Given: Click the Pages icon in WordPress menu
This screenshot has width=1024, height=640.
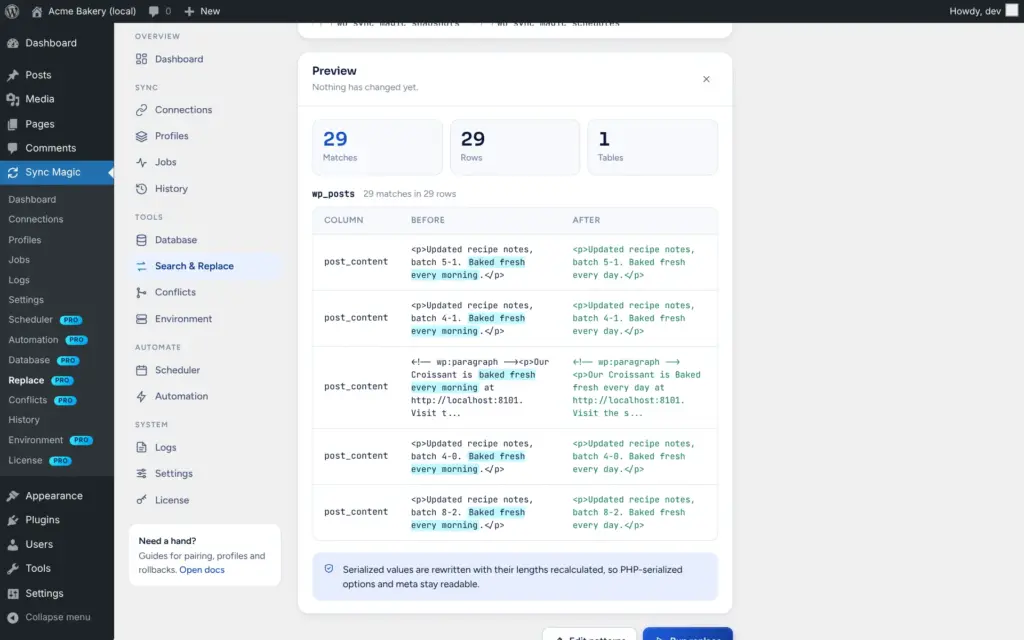Looking at the screenshot, I should (12, 124).
